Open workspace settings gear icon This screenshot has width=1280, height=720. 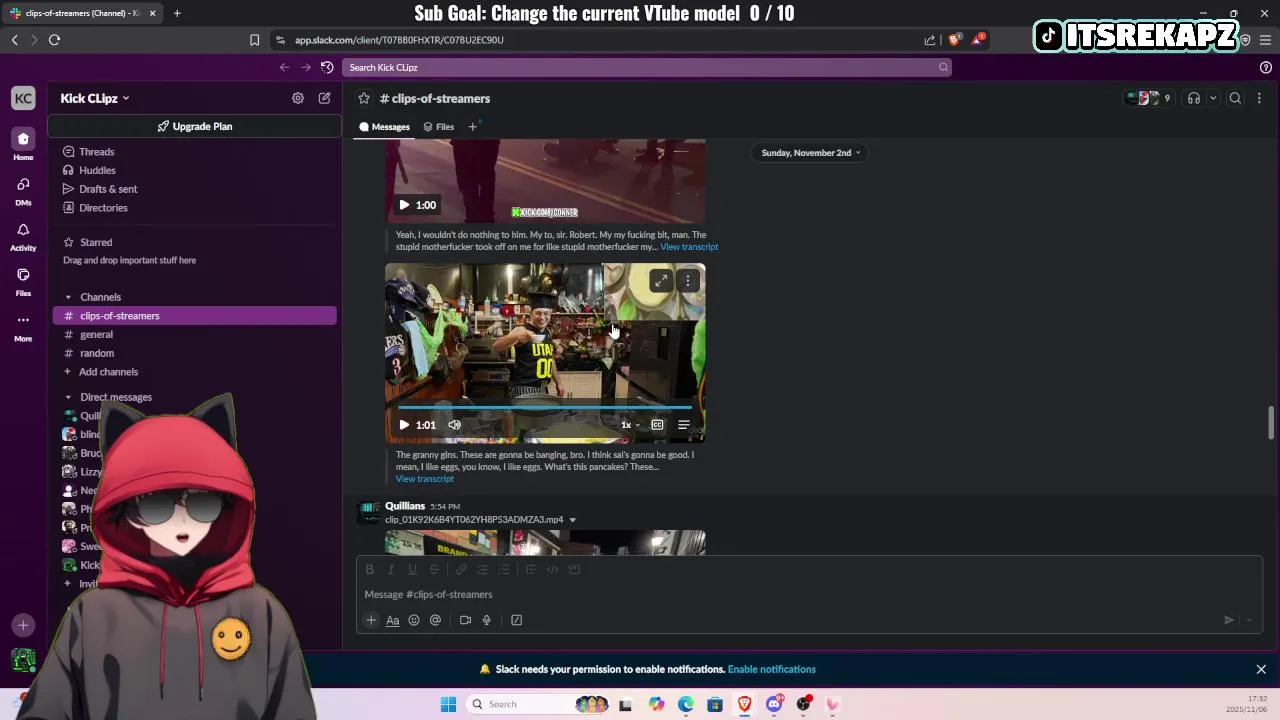297,98
